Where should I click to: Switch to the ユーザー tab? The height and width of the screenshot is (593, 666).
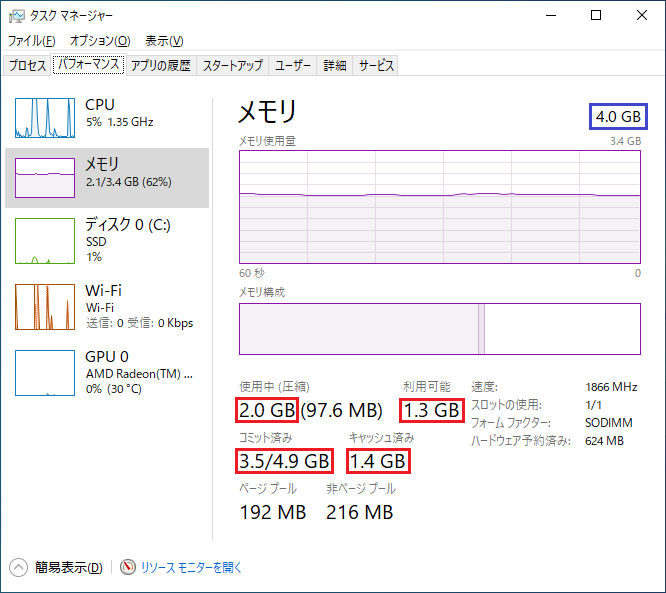293,65
